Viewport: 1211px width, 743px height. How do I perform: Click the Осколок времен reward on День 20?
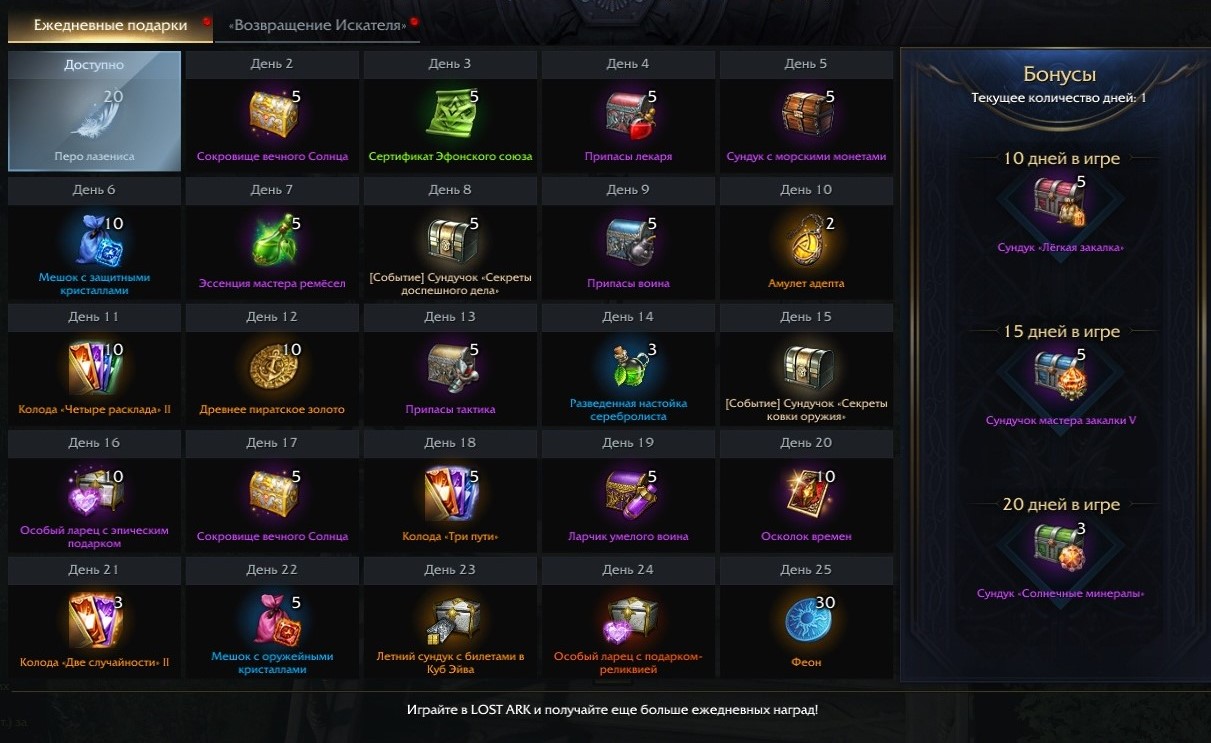pos(806,493)
